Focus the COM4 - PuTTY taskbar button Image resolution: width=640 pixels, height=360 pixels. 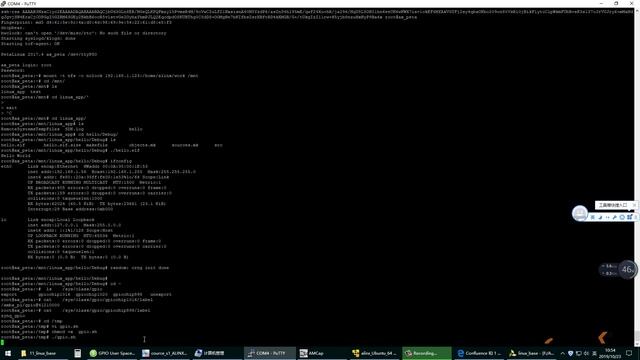pyautogui.click(x=270, y=353)
